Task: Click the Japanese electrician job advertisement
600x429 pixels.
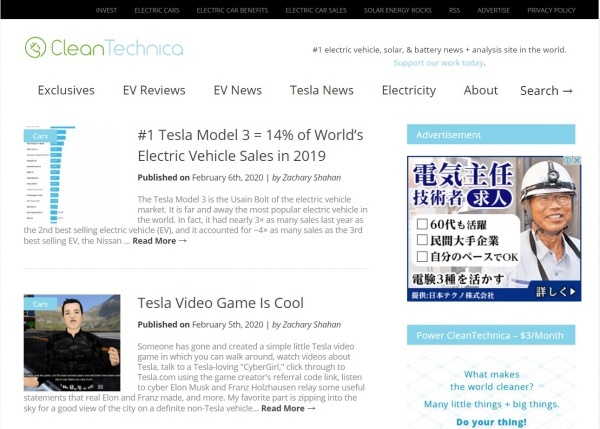Action: point(494,228)
